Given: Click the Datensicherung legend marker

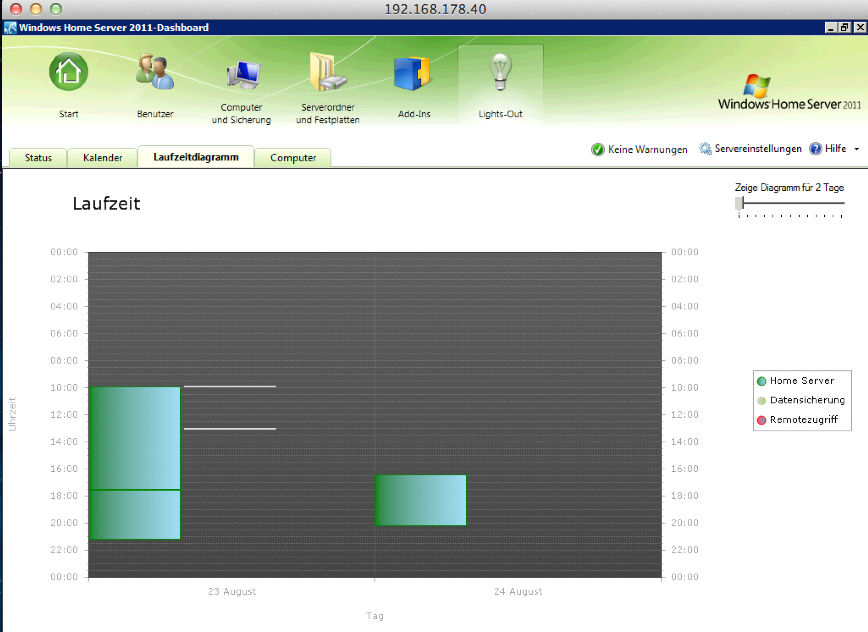Looking at the screenshot, I should tap(761, 401).
